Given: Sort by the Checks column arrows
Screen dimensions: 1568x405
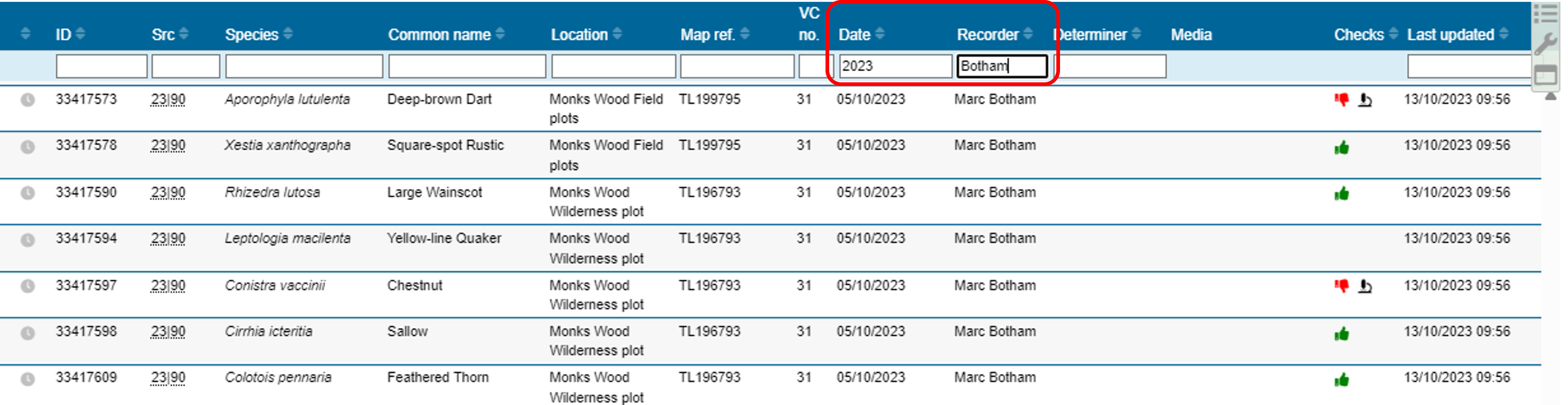Looking at the screenshot, I should [1393, 33].
